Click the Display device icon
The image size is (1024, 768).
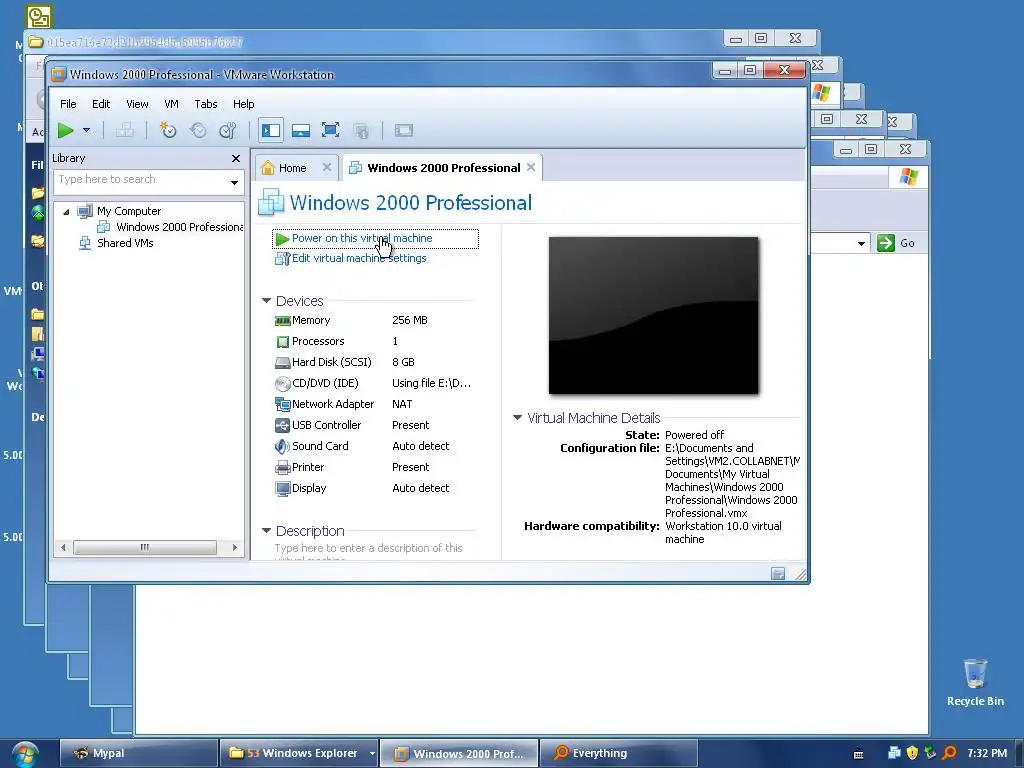pos(283,488)
